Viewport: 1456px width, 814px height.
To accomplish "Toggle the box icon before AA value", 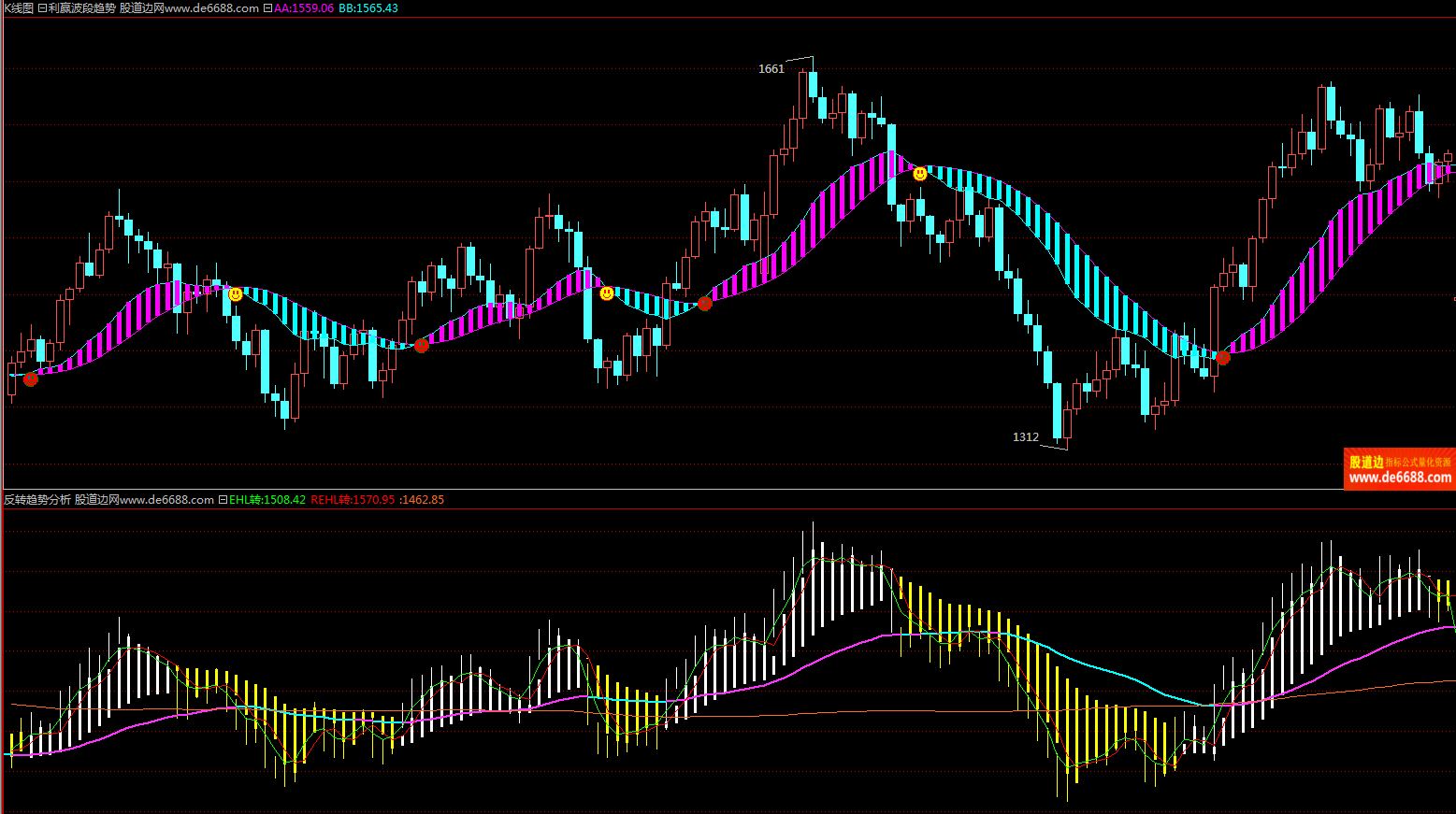I will 267,8.
